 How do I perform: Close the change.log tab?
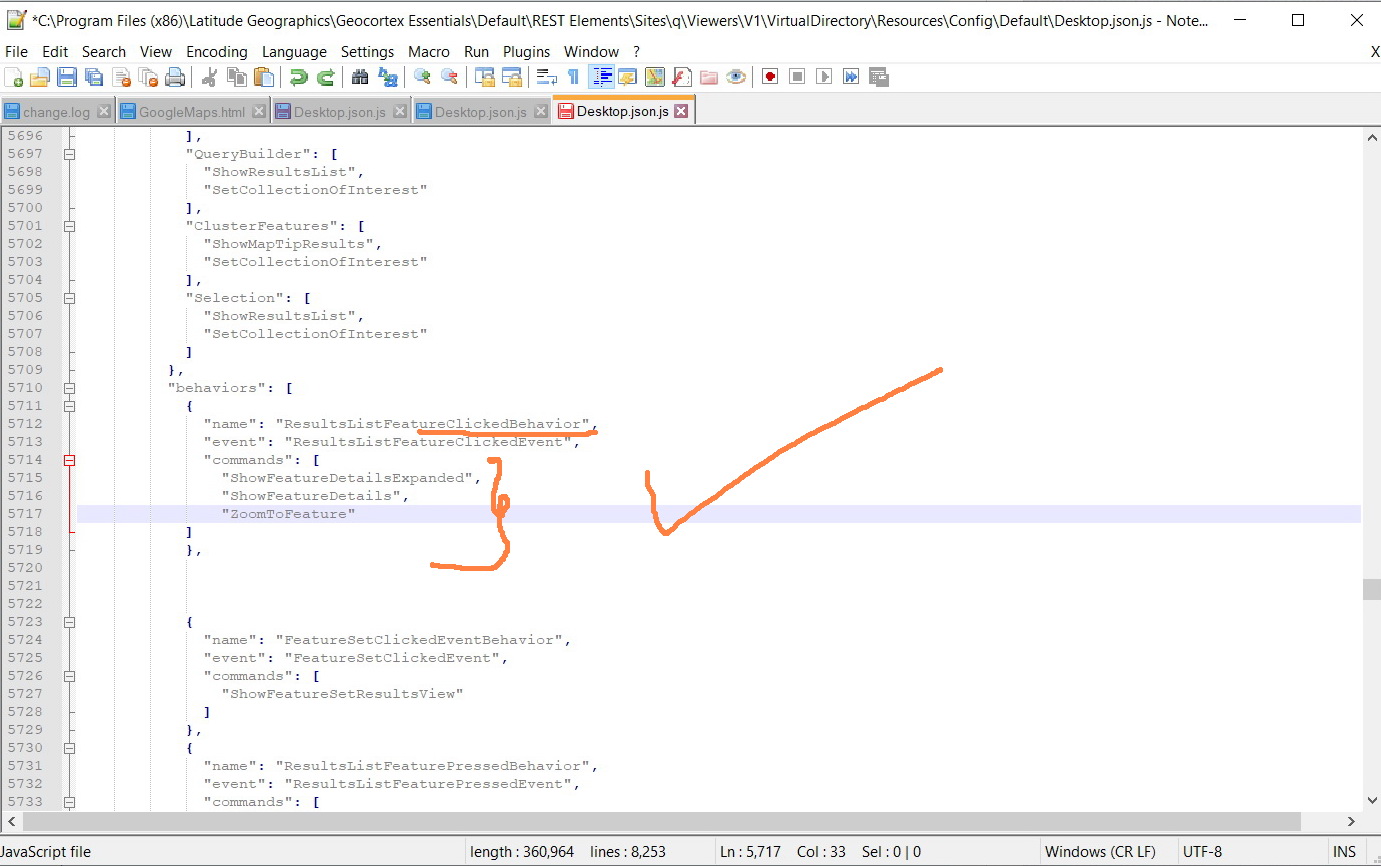(x=104, y=112)
